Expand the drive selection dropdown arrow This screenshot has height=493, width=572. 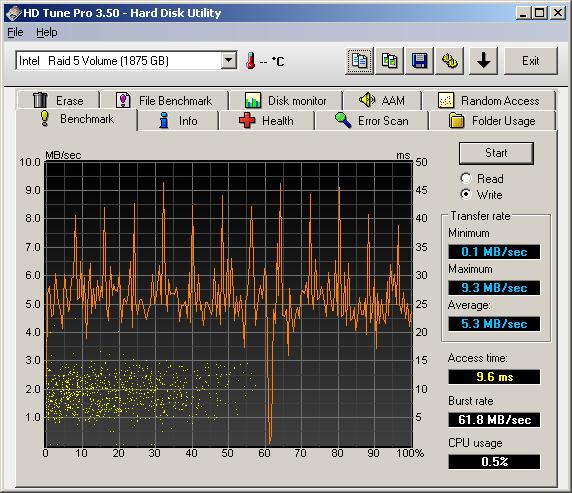[229, 60]
